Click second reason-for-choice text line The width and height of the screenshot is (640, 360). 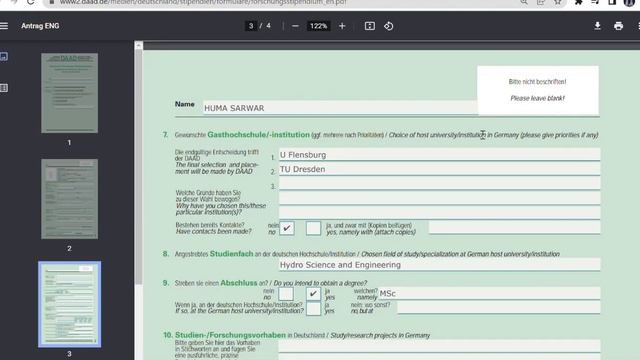click(x=439, y=212)
